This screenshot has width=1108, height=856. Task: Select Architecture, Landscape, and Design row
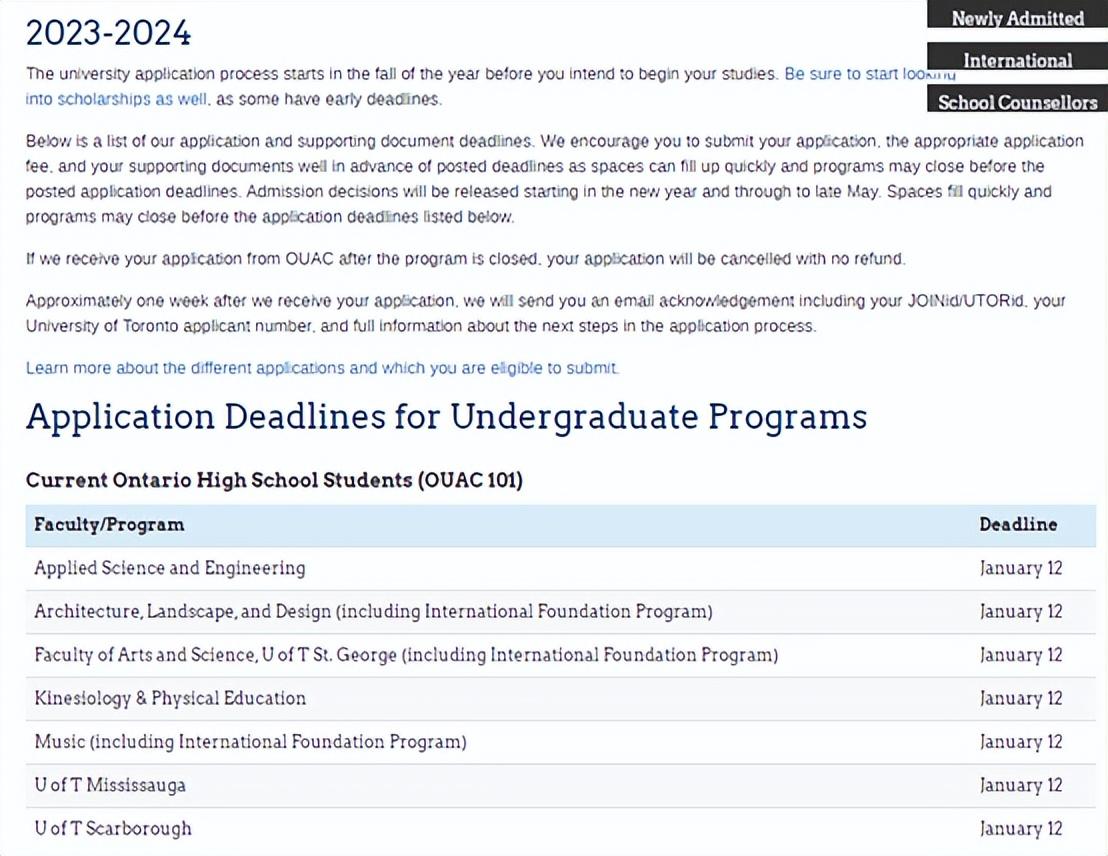pyautogui.click(x=373, y=611)
